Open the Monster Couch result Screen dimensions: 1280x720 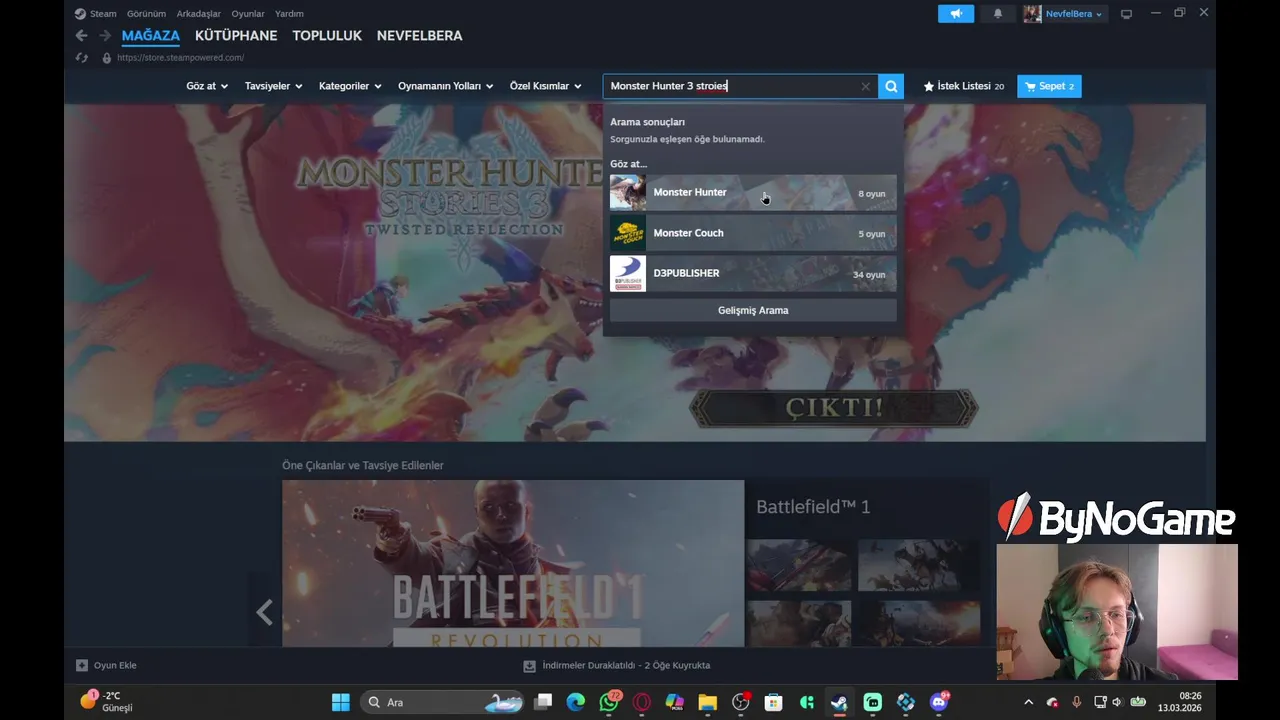point(753,233)
